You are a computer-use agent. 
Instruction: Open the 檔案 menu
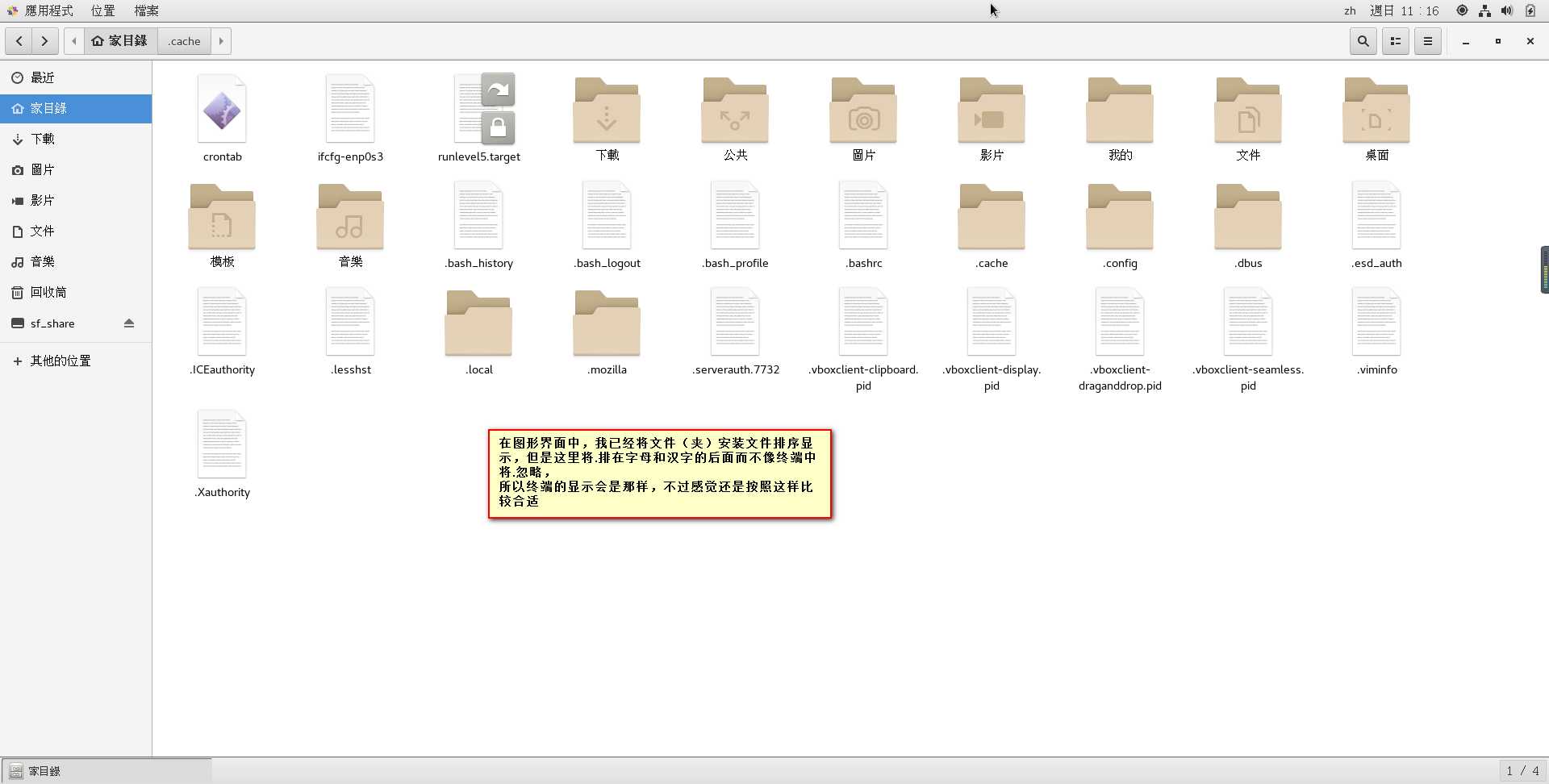point(147,10)
